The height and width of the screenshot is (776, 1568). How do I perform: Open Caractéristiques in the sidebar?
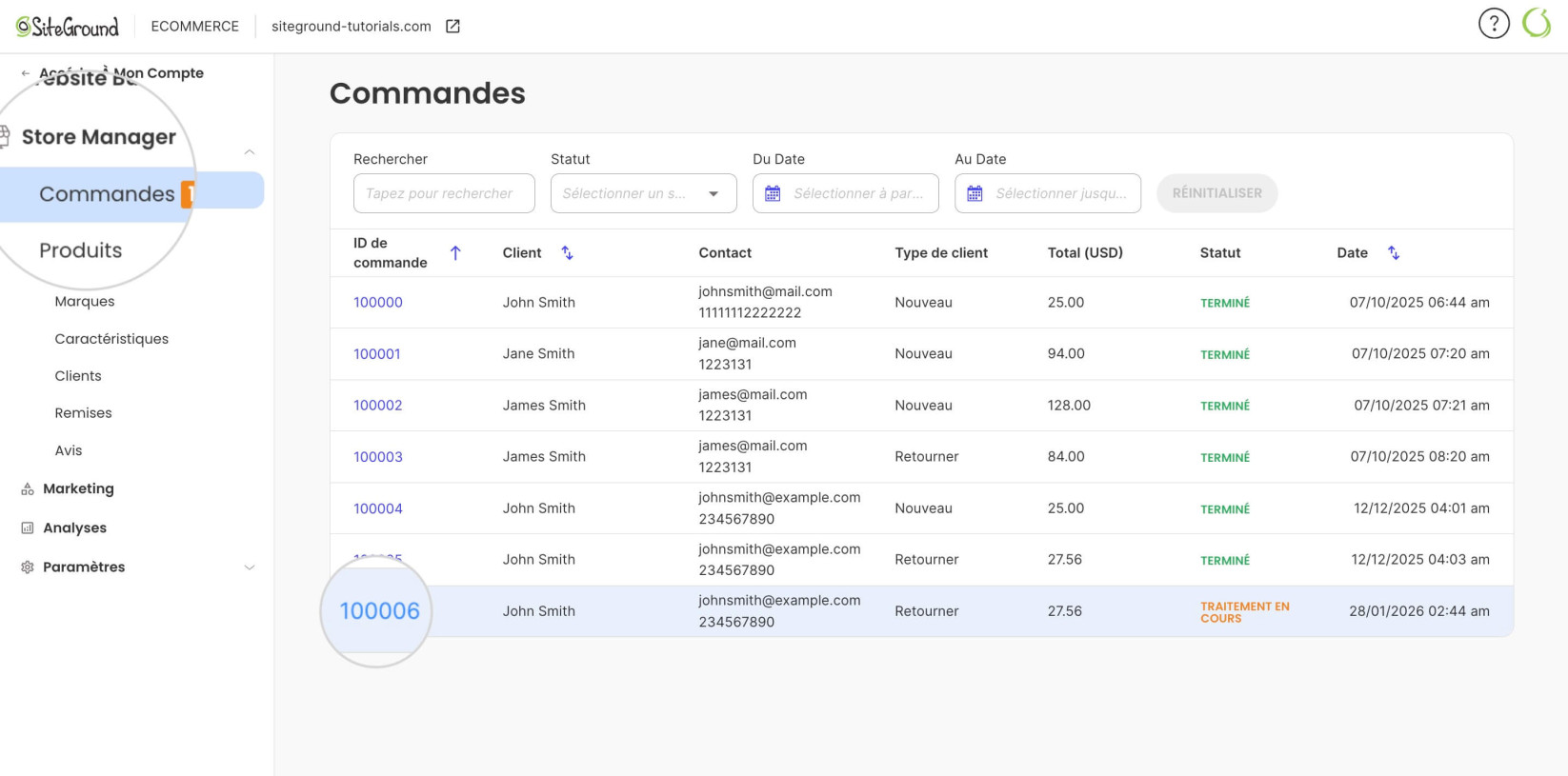coord(111,339)
